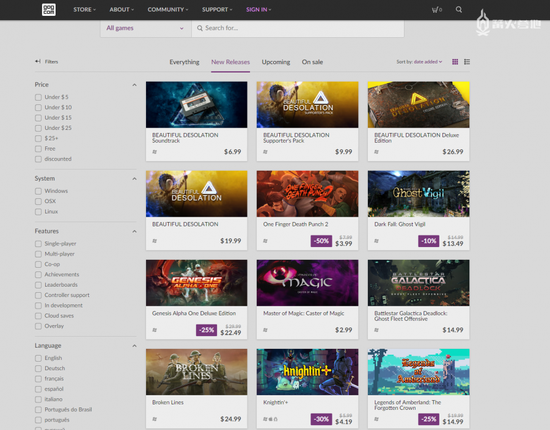This screenshot has width=550, height=430.
Task: Open Knightin'+ game thumbnail
Action: pos(307,372)
